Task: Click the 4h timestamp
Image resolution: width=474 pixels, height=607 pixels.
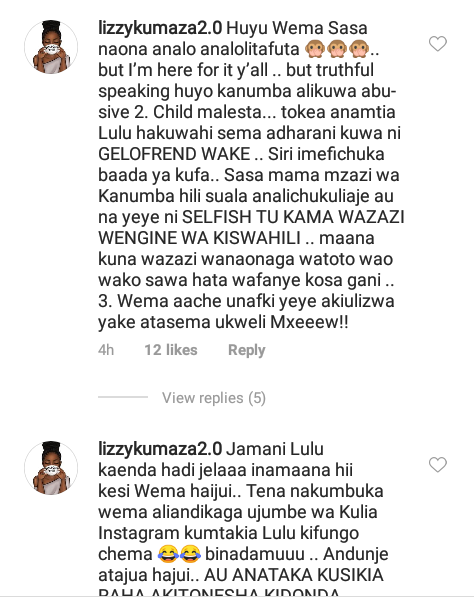Action: [106, 350]
